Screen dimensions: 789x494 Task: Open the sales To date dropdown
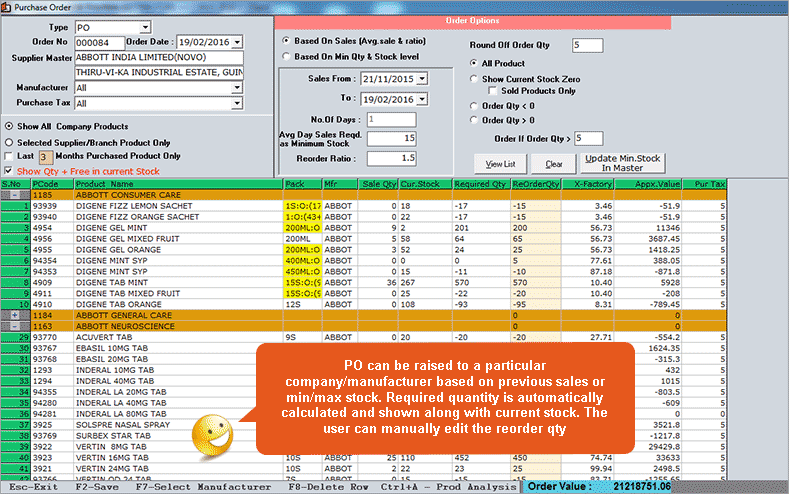tap(422, 100)
